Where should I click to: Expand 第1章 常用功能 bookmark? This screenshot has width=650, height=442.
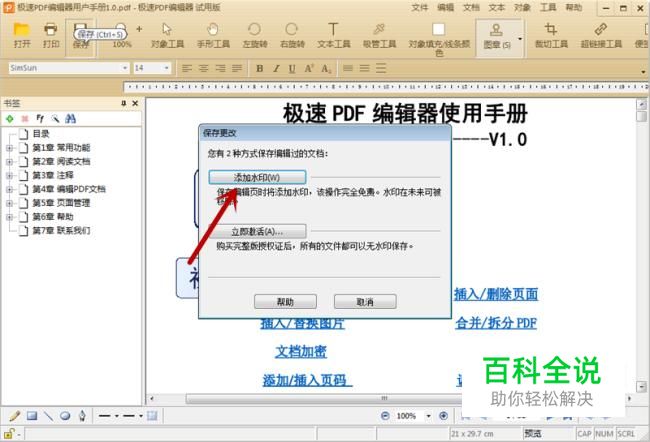pyautogui.click(x=9, y=148)
